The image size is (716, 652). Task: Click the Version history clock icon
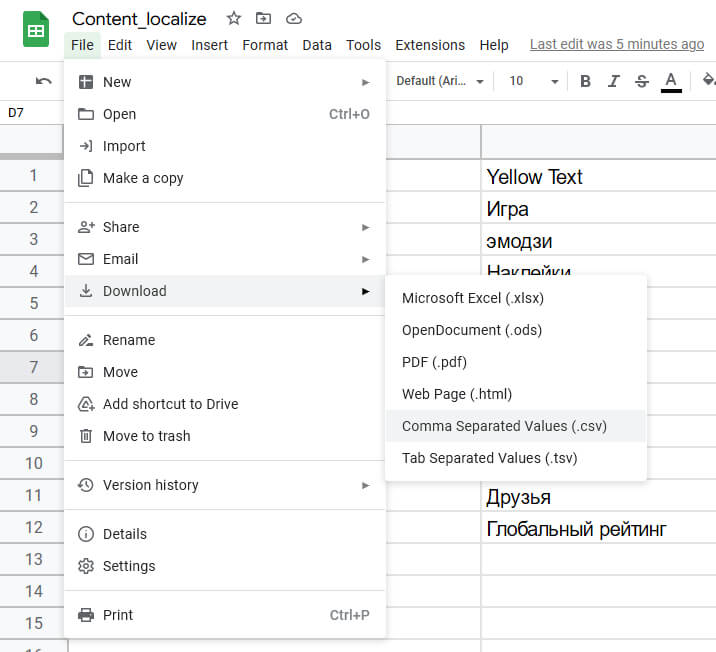86,485
